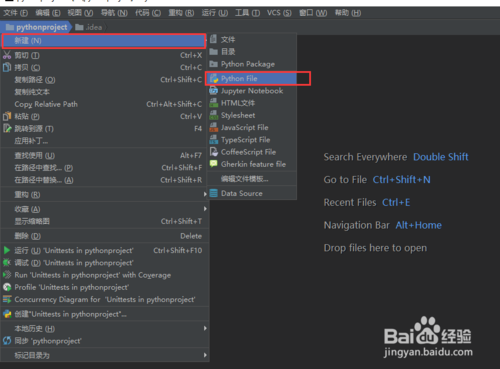Choose 在路径中替换... (A) entry
The height and width of the screenshot is (369, 500).
105,180
